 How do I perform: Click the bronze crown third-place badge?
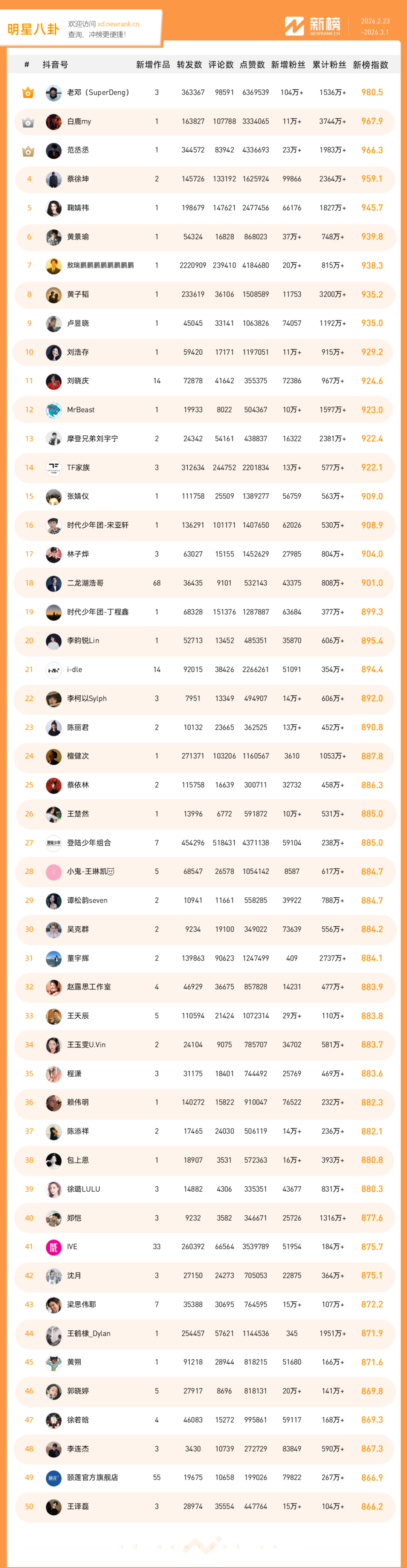28,151
